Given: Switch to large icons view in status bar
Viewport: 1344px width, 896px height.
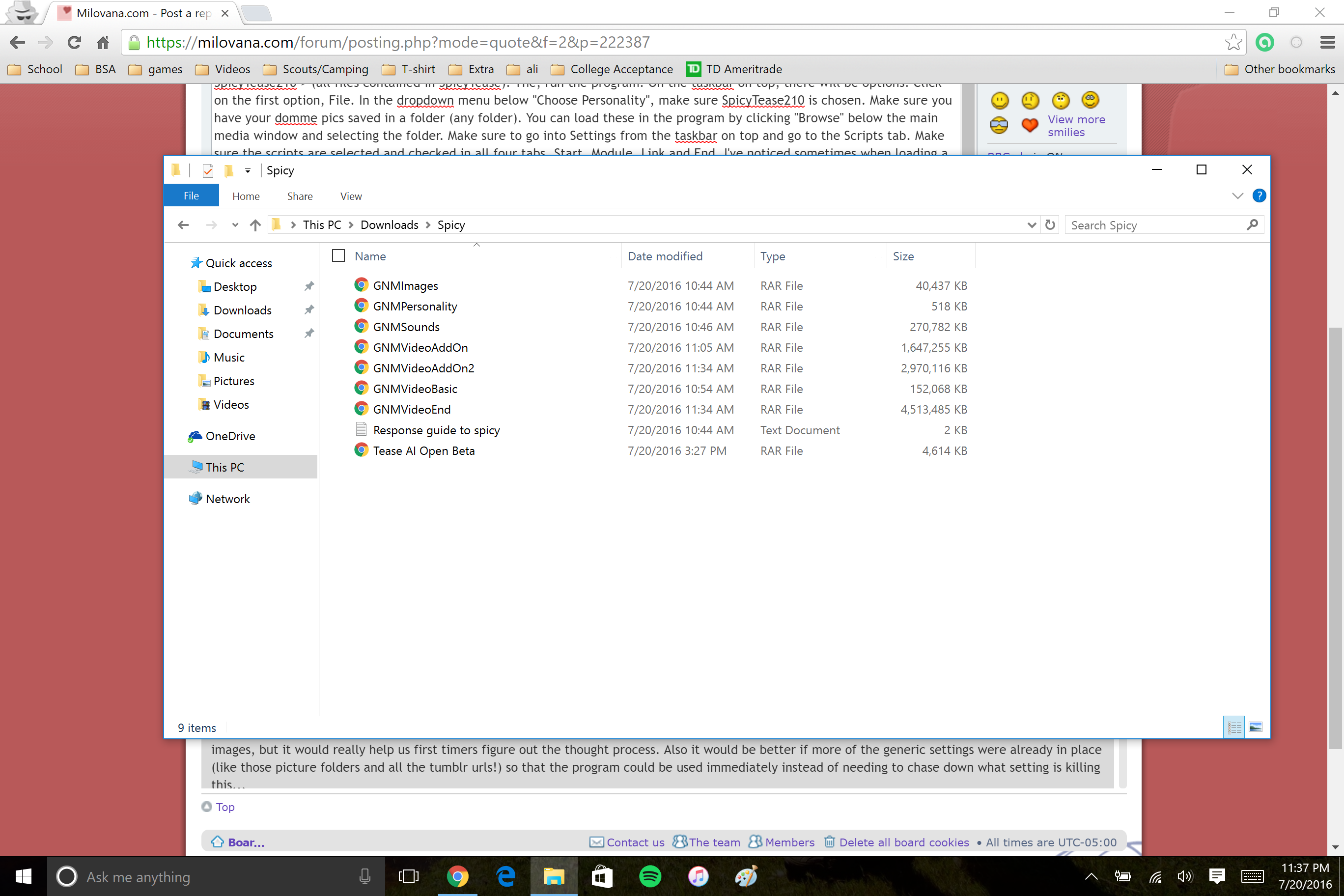Looking at the screenshot, I should coord(1256,727).
